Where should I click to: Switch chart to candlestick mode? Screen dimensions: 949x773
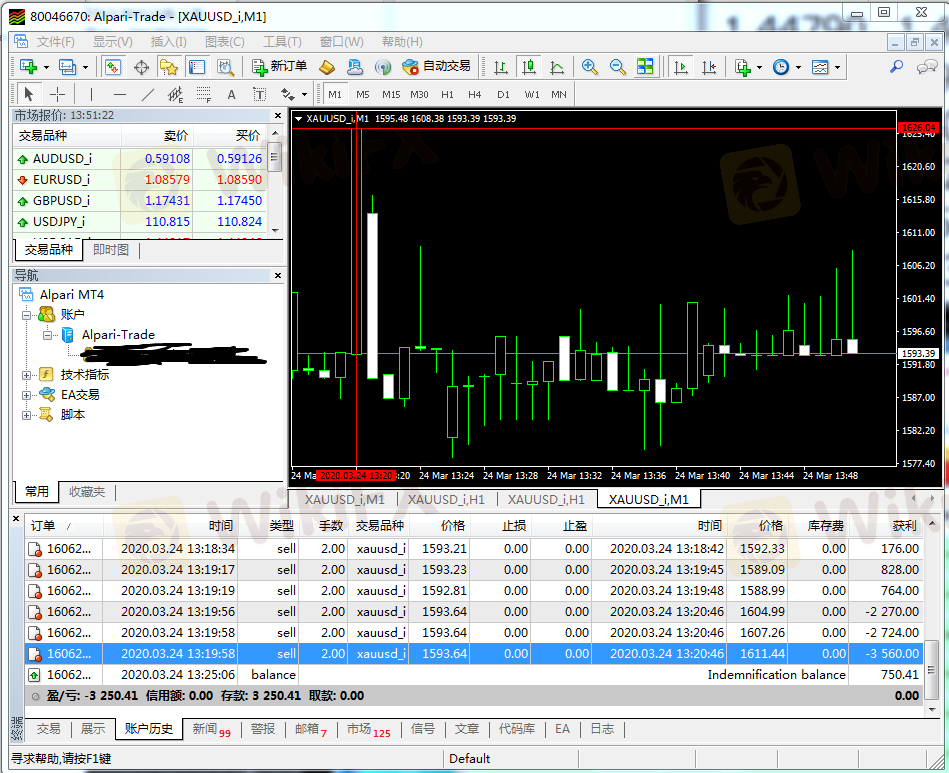[528, 67]
